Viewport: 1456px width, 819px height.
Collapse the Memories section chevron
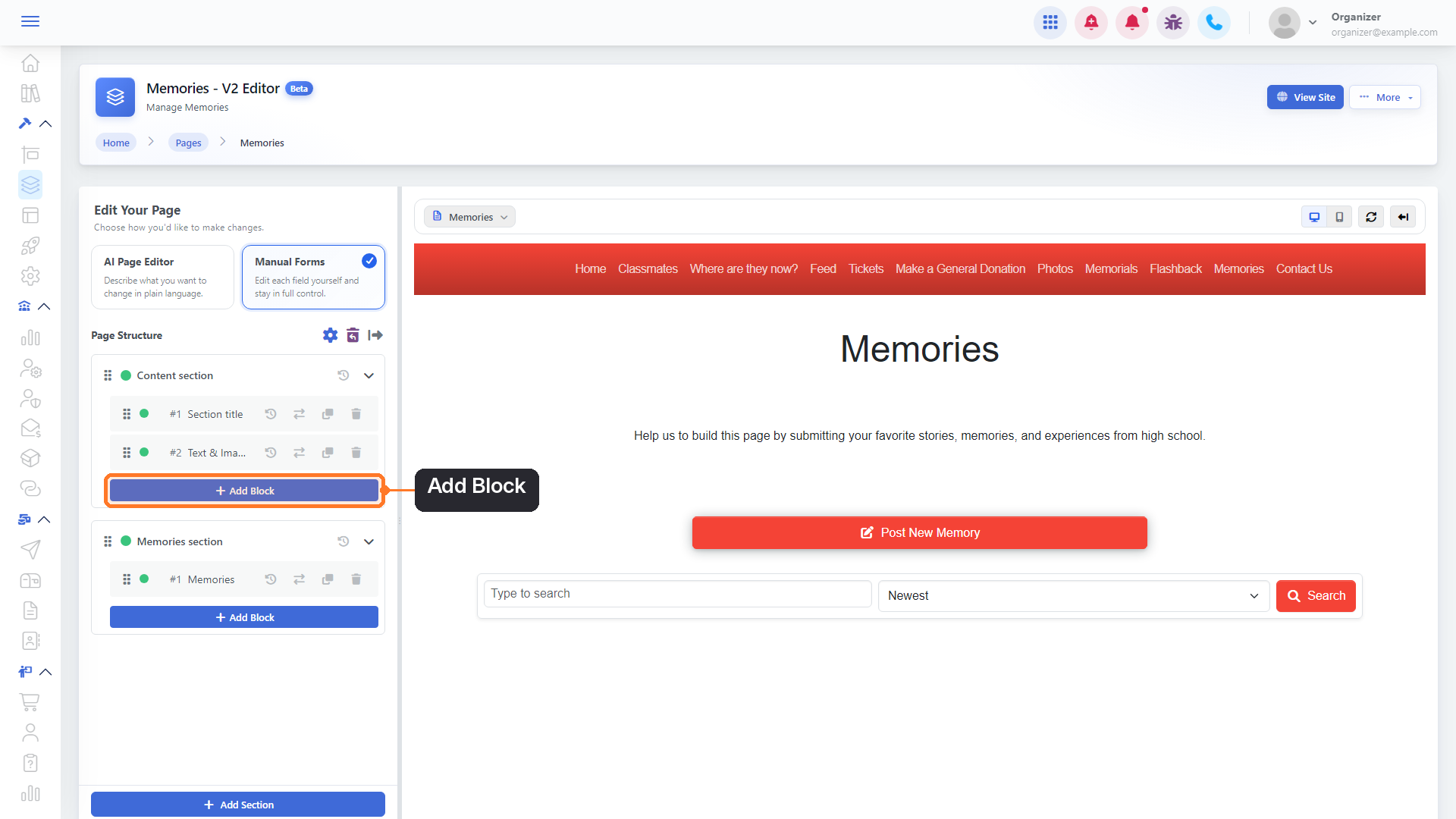pos(369,541)
